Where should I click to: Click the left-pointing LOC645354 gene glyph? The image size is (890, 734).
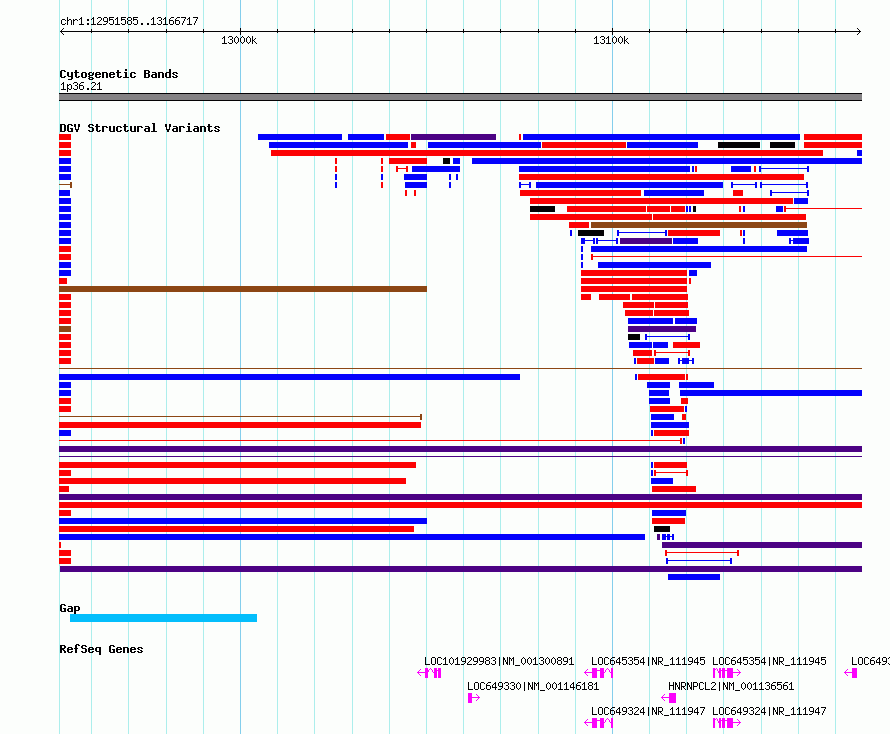pos(598,673)
